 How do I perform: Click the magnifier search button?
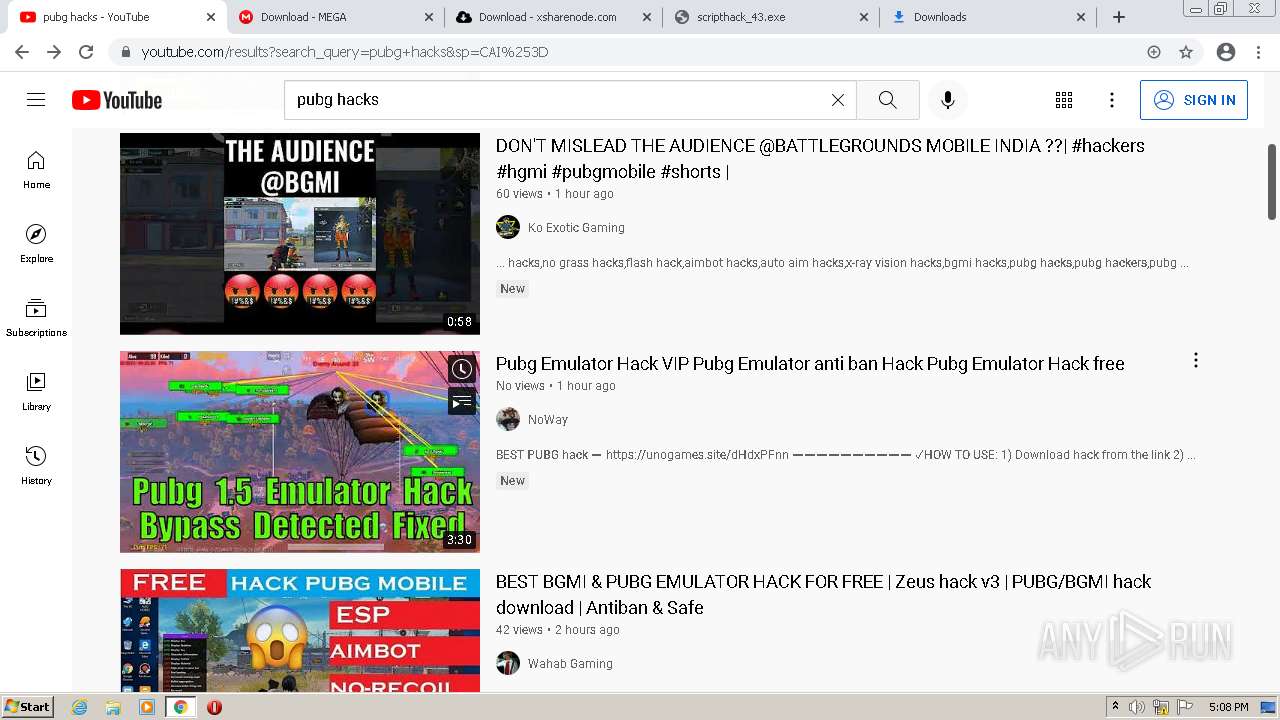888,100
